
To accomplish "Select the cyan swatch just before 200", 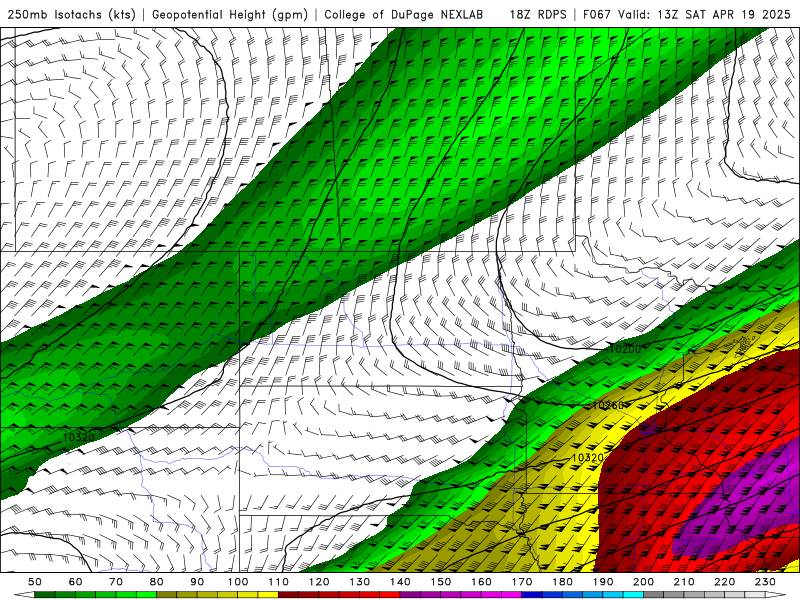I will click(x=633, y=594).
